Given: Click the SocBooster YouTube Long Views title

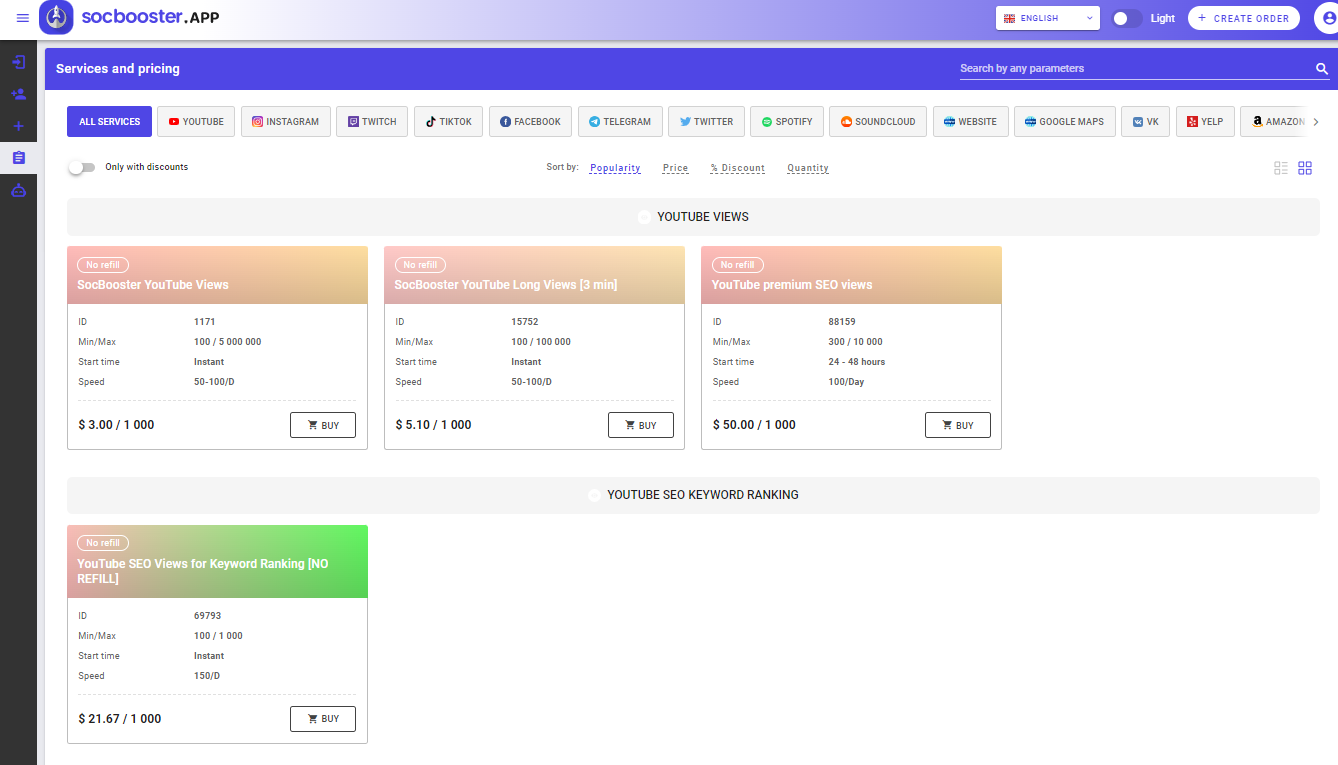Looking at the screenshot, I should click(x=506, y=285).
